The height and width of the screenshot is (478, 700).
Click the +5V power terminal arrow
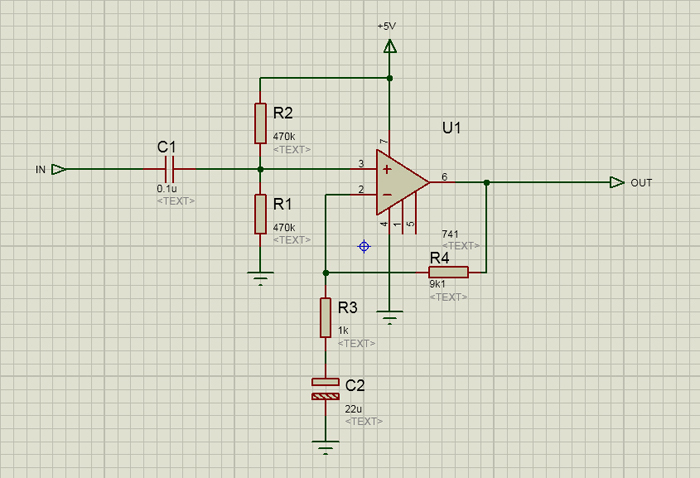click(390, 46)
